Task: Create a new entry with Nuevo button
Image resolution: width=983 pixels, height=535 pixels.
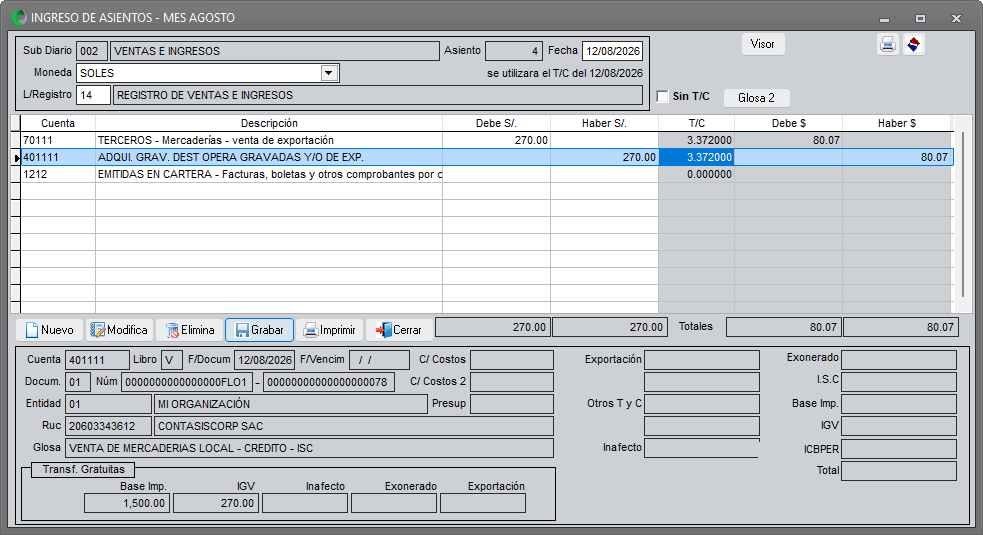Action: 49,330
